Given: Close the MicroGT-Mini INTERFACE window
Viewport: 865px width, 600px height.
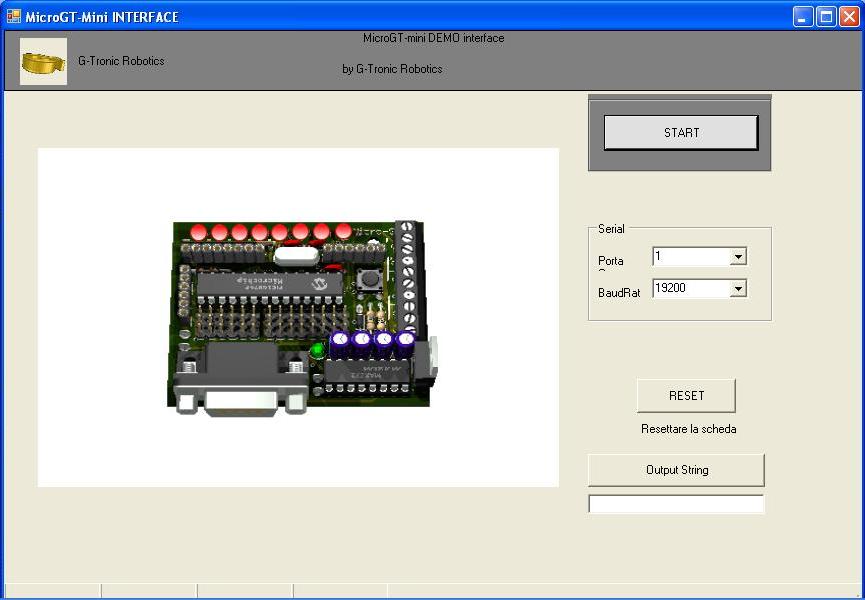Looking at the screenshot, I should (849, 17).
